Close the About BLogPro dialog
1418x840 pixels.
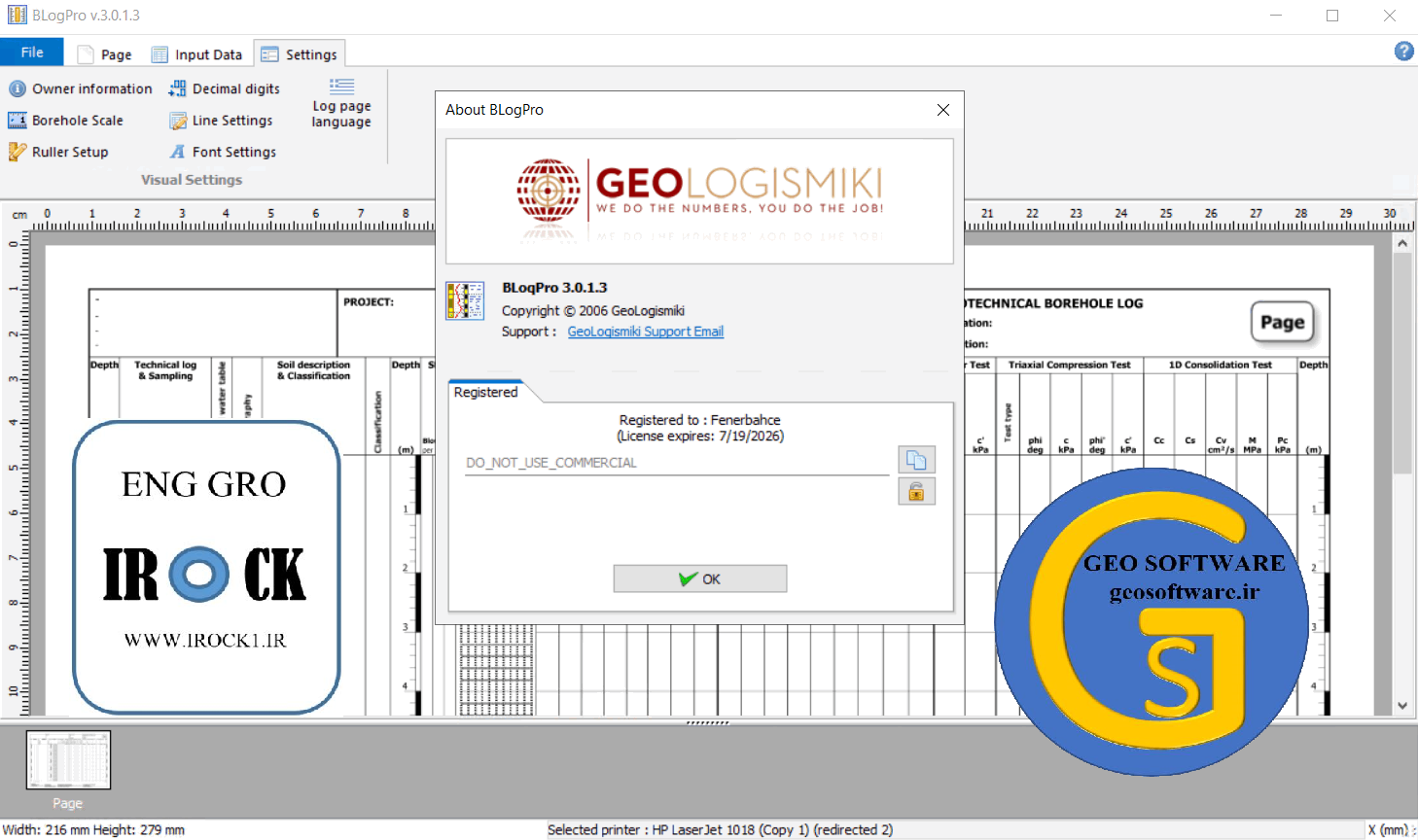click(x=942, y=110)
